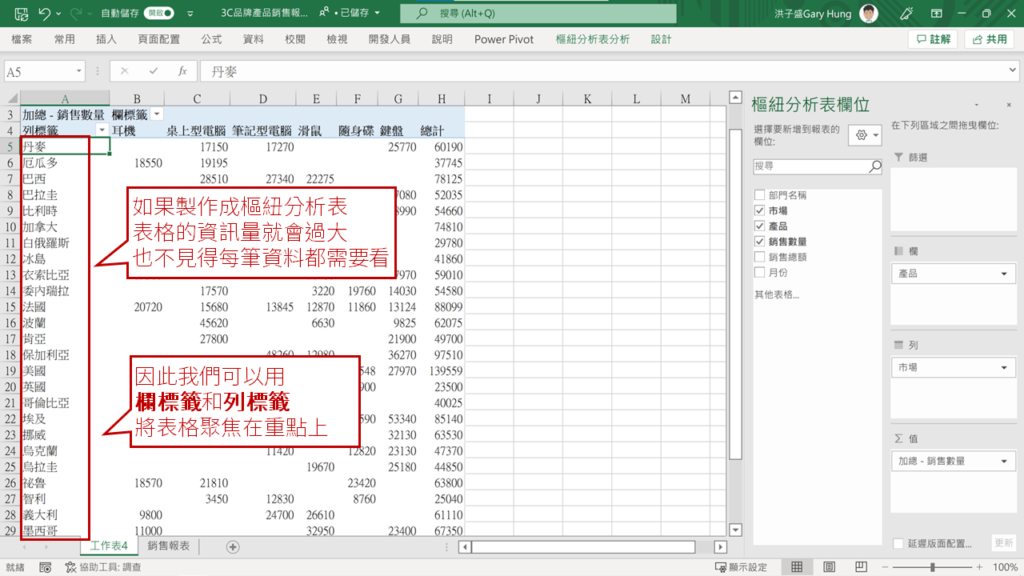1024x576 pixels.
Task: Click the horizontal scrollbar right arrow
Action: pos(720,547)
